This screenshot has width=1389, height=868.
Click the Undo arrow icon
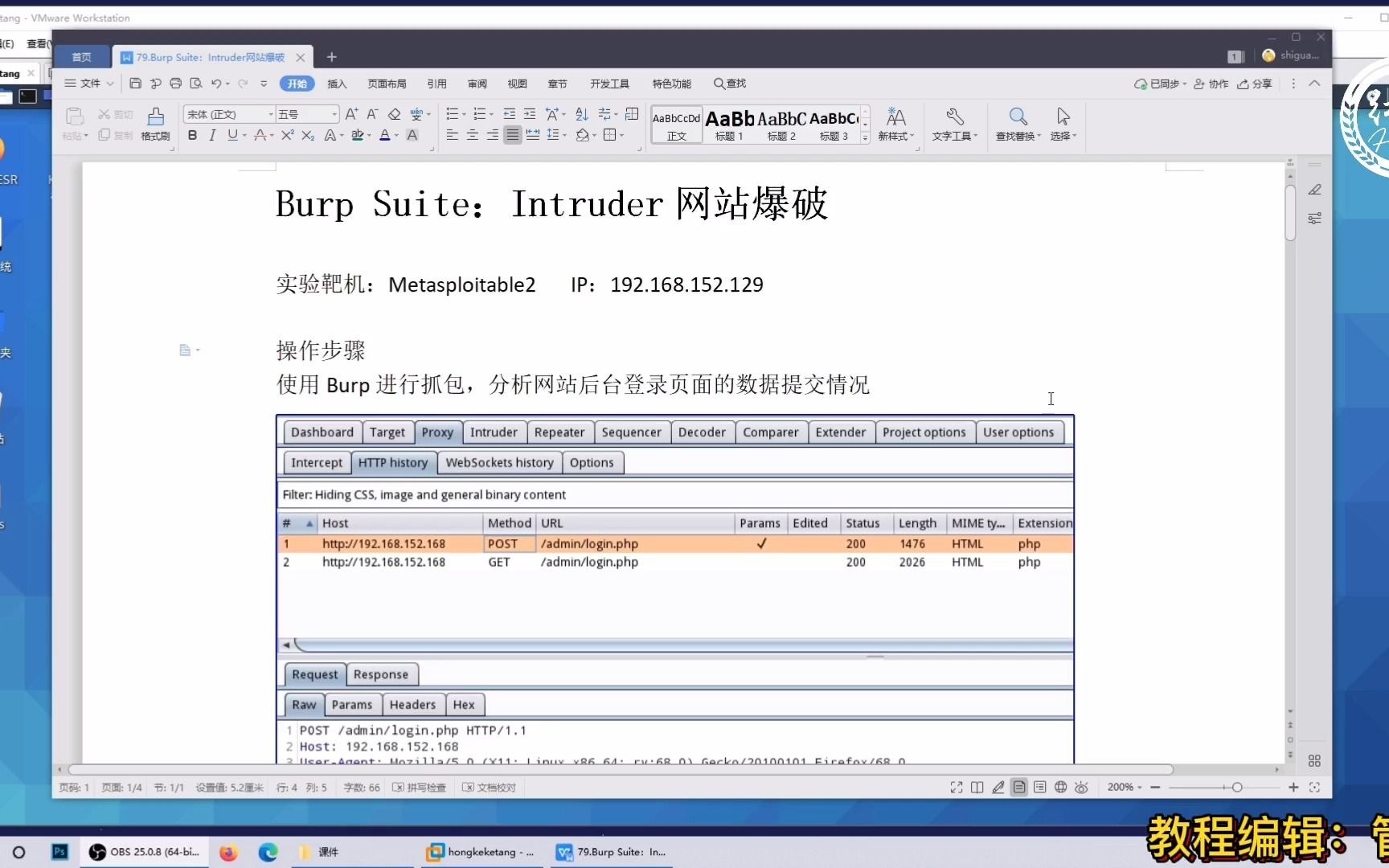coord(216,84)
